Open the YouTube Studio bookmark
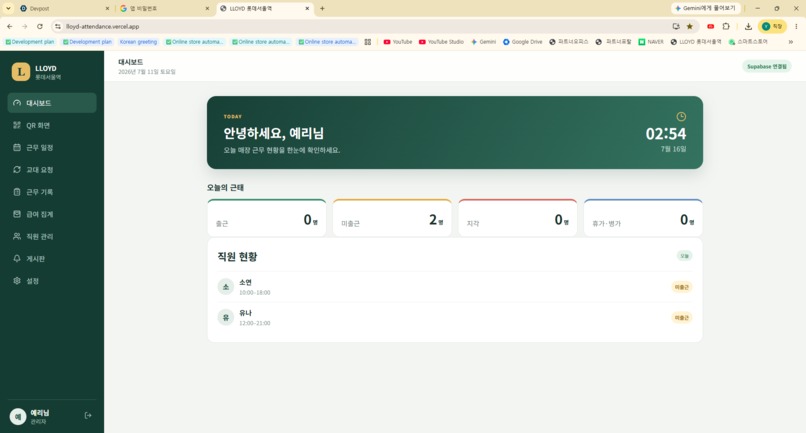 click(x=441, y=42)
